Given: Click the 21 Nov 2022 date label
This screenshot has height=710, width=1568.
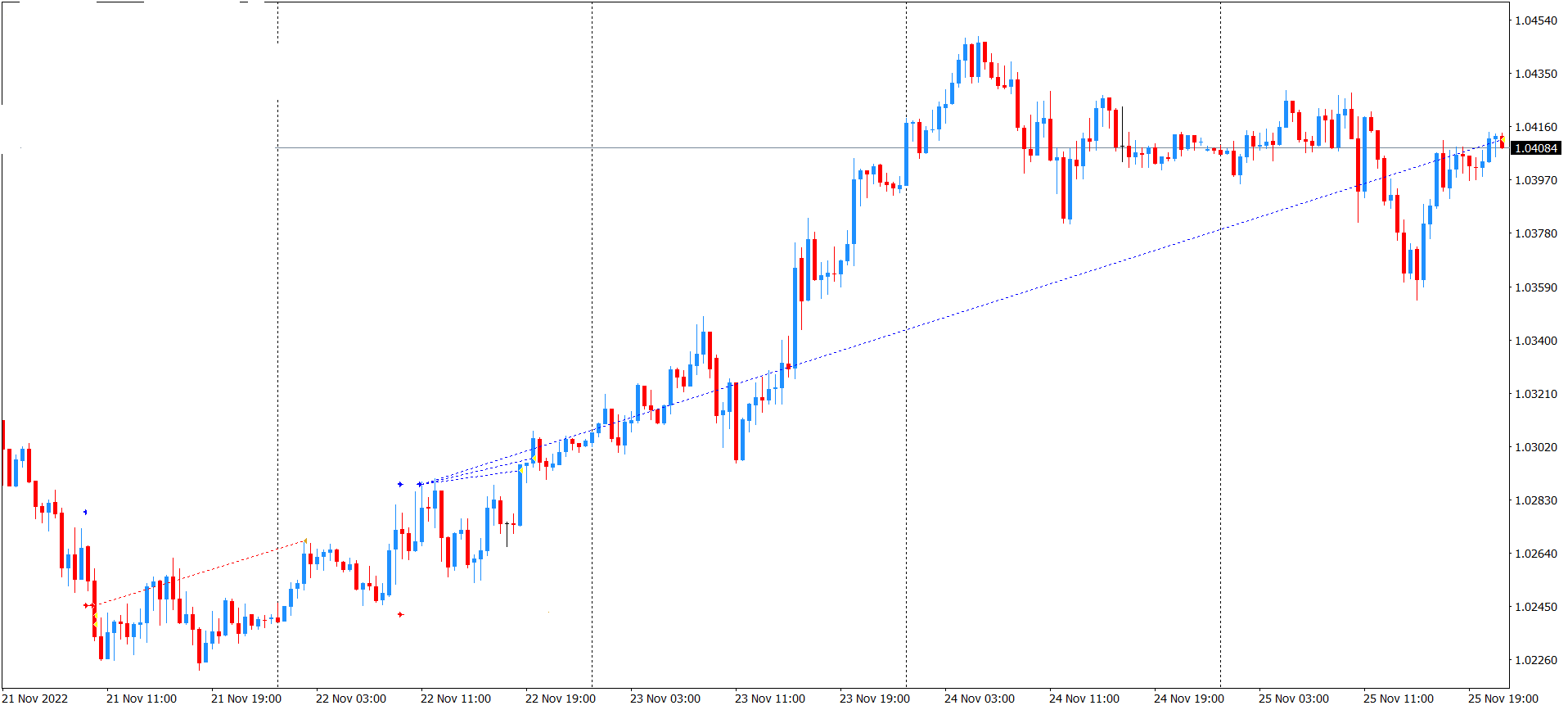Looking at the screenshot, I should coord(35,699).
